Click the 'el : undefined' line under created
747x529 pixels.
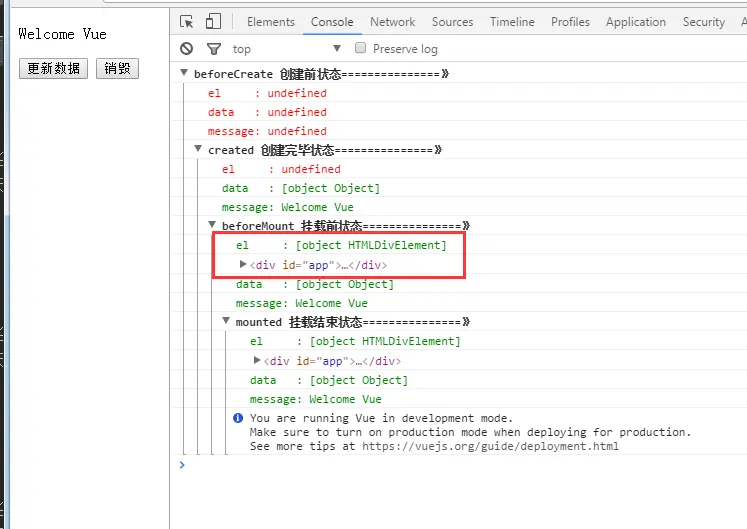point(281,169)
